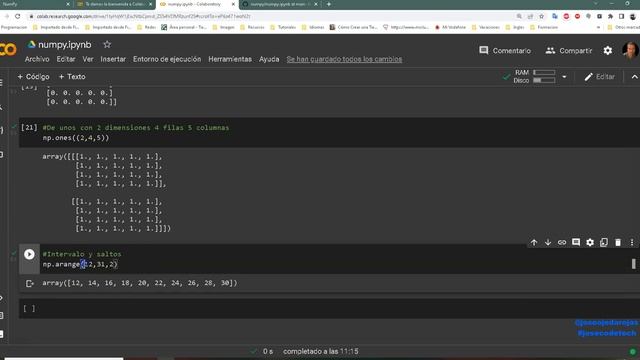Click the saved changes status link

point(344,59)
